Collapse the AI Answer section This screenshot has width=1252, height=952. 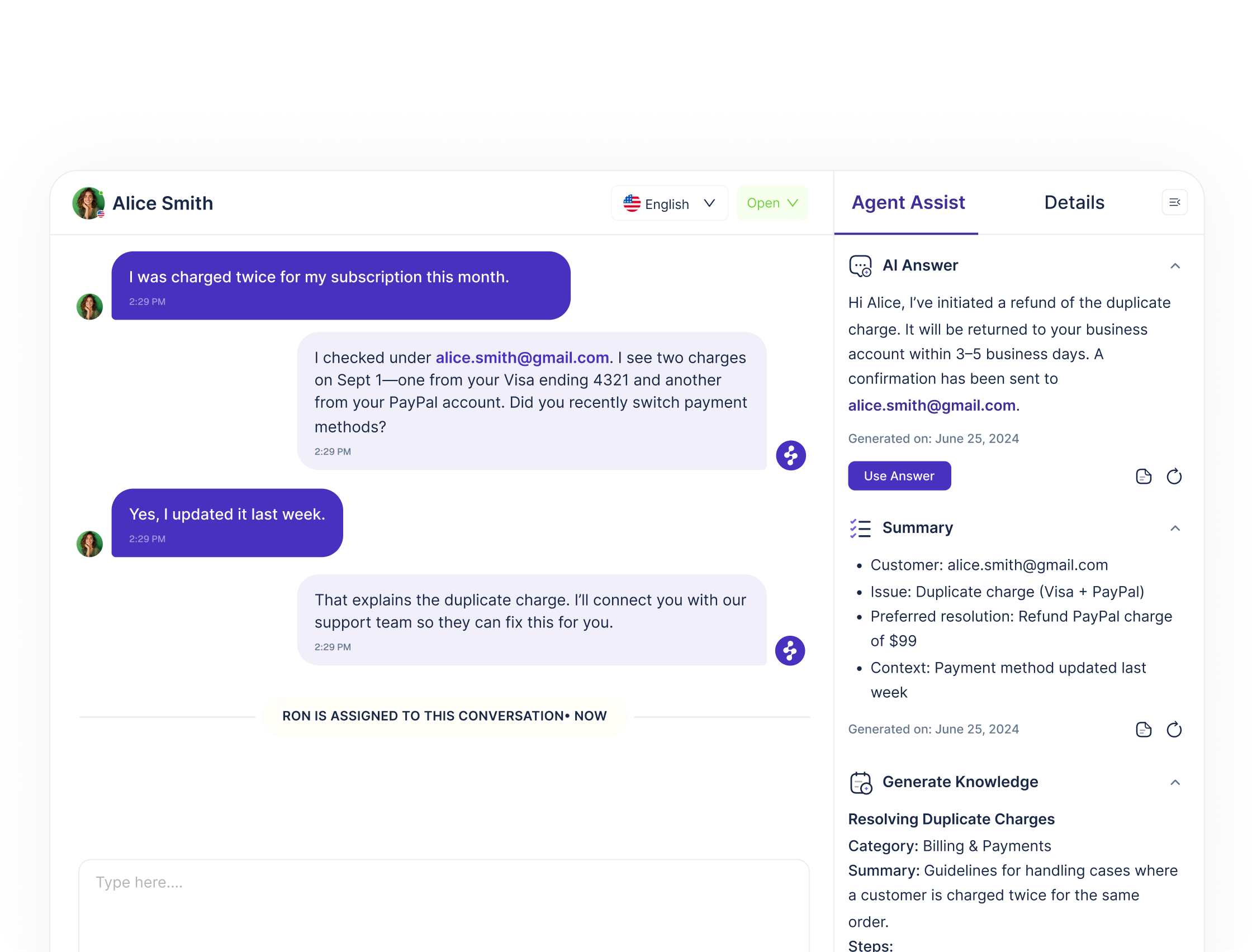(x=1175, y=266)
